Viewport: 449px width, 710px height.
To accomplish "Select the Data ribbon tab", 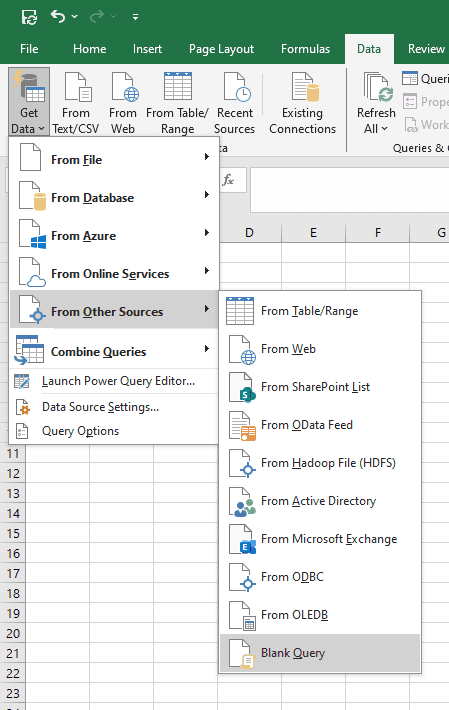I will 369,49.
